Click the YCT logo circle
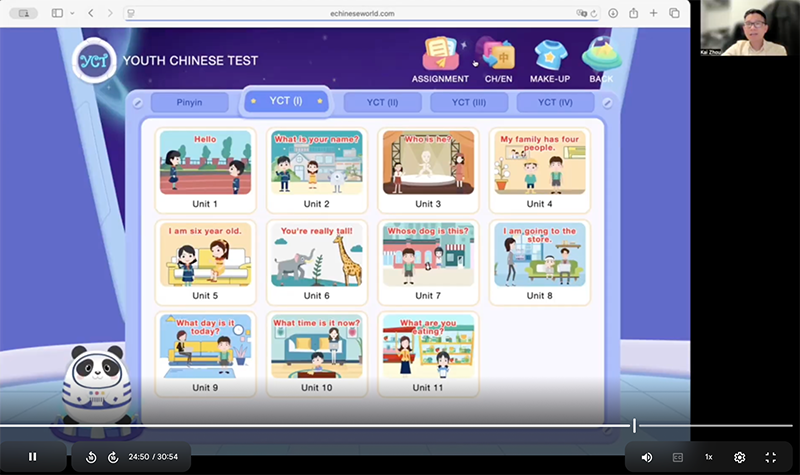This screenshot has width=800, height=475. [x=93, y=60]
